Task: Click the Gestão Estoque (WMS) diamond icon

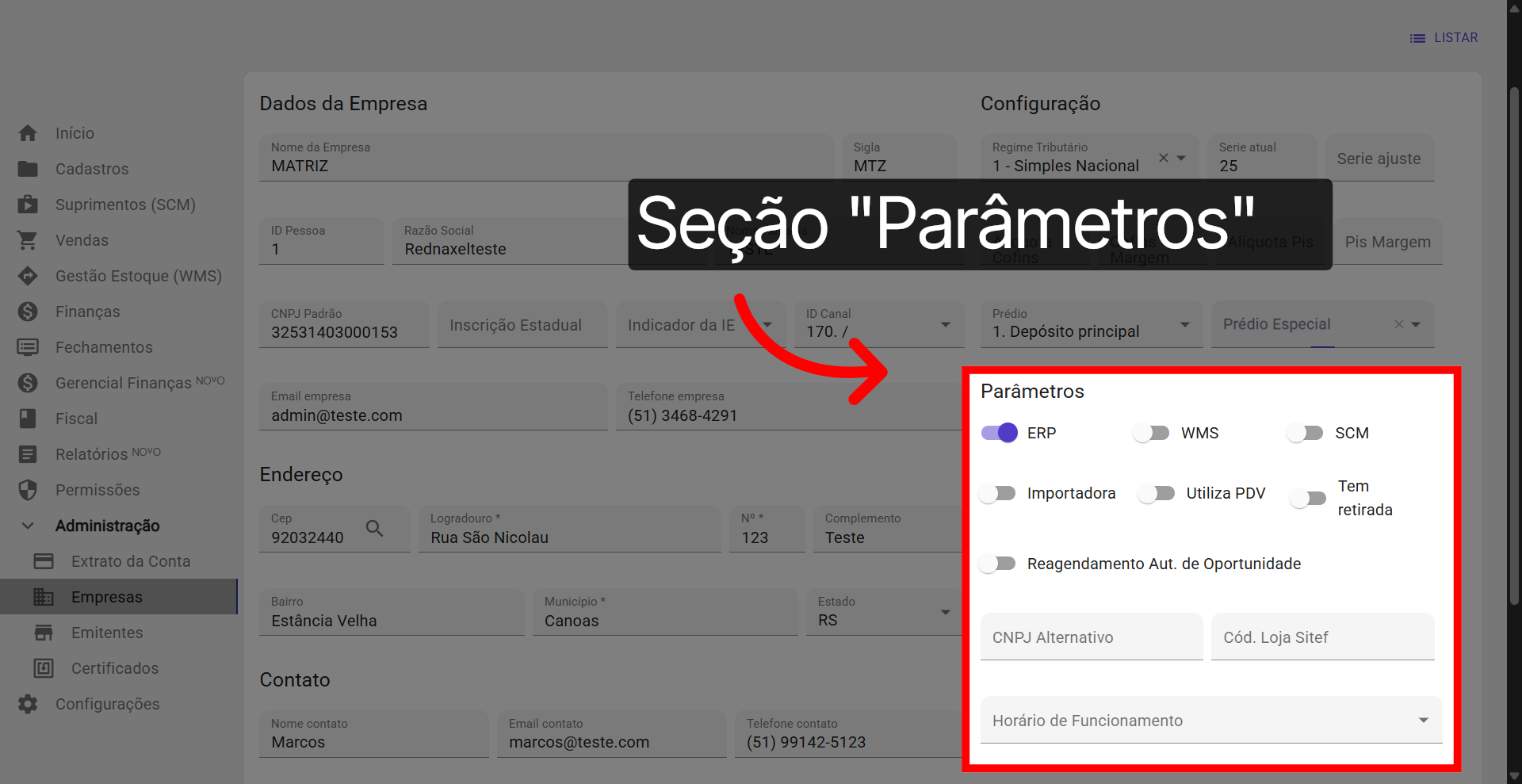Action: click(28, 275)
